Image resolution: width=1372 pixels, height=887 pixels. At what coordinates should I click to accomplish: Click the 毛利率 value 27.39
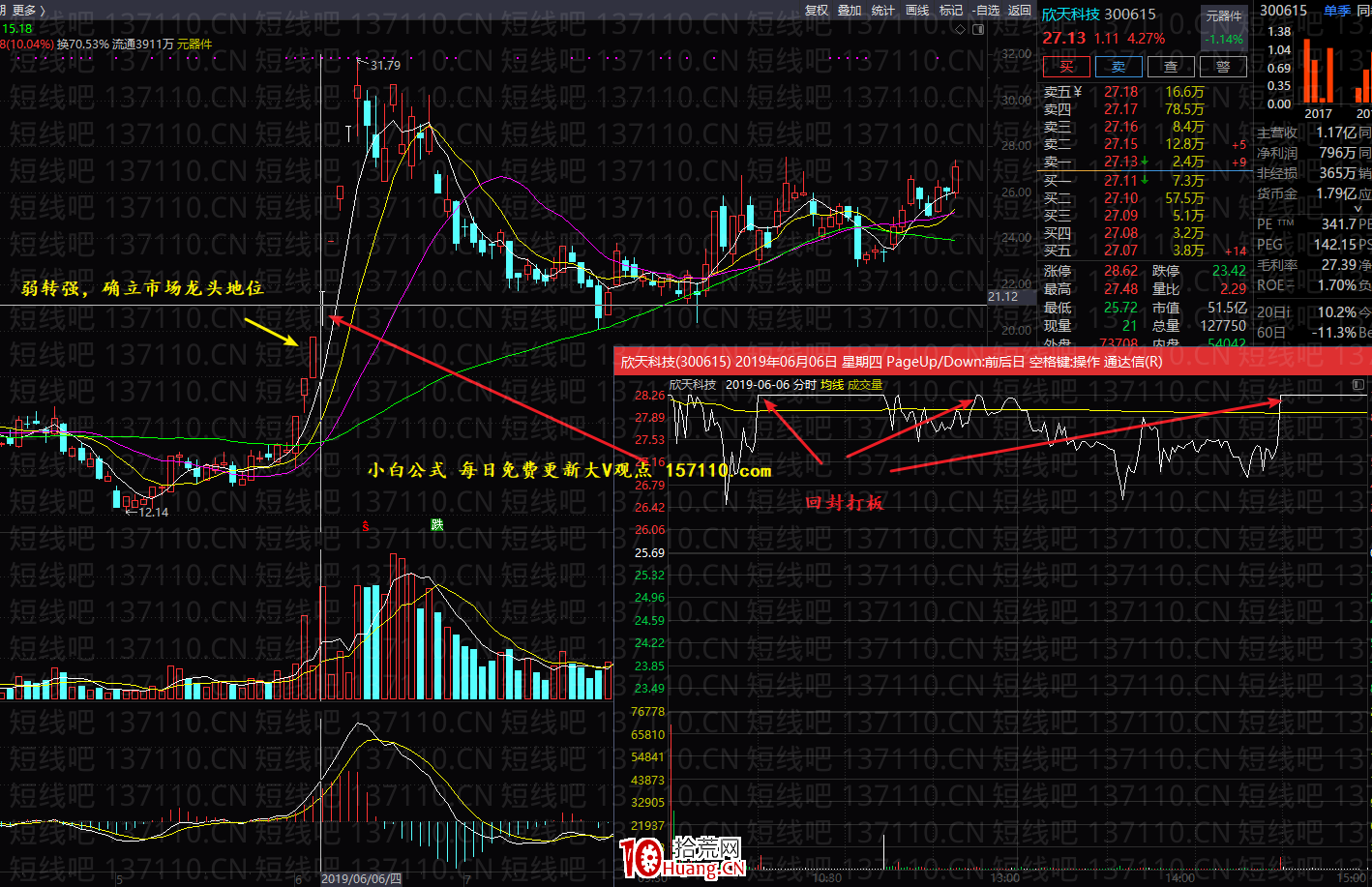click(1339, 265)
